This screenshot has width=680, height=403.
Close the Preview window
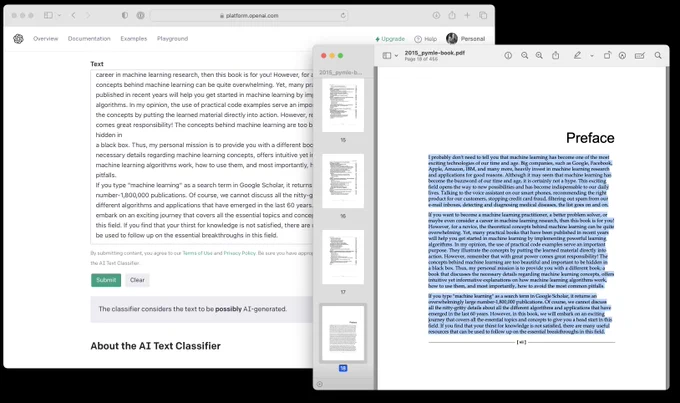(x=324, y=56)
